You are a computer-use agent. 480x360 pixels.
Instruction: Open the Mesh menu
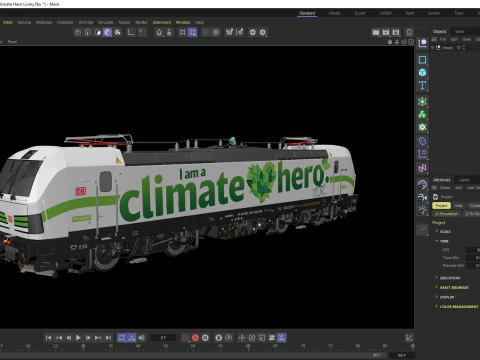tap(8, 22)
